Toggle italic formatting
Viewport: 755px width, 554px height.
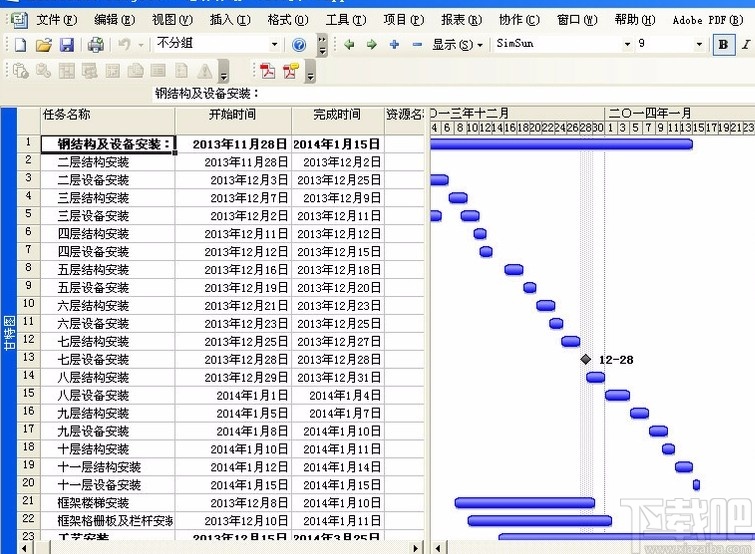click(x=746, y=45)
